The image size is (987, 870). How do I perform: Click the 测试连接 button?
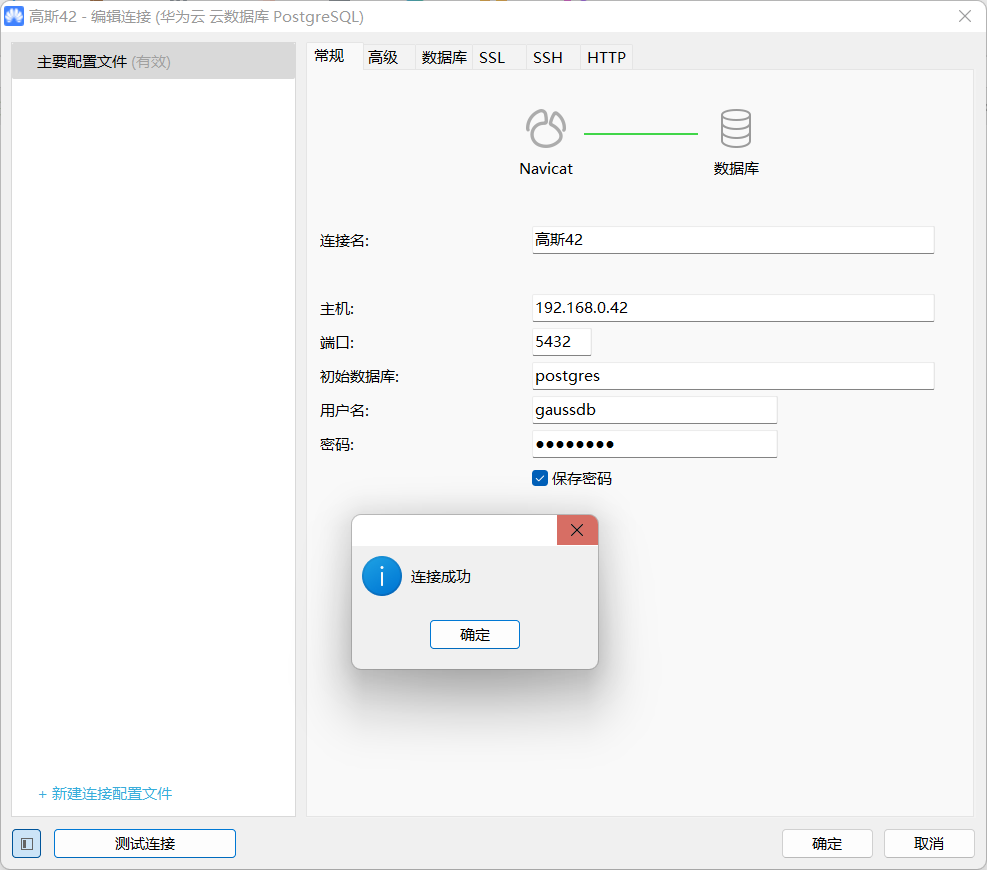pyautogui.click(x=145, y=844)
